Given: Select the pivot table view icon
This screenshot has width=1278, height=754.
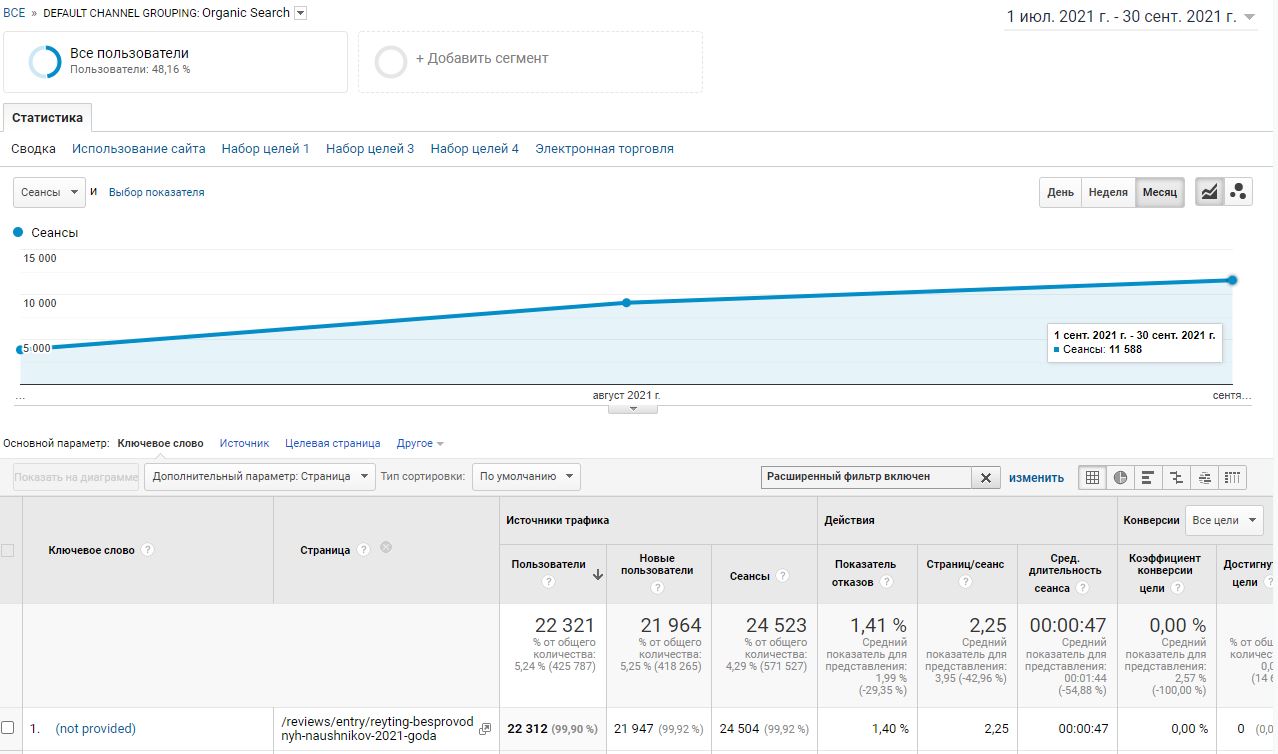Looking at the screenshot, I should 1233,478.
